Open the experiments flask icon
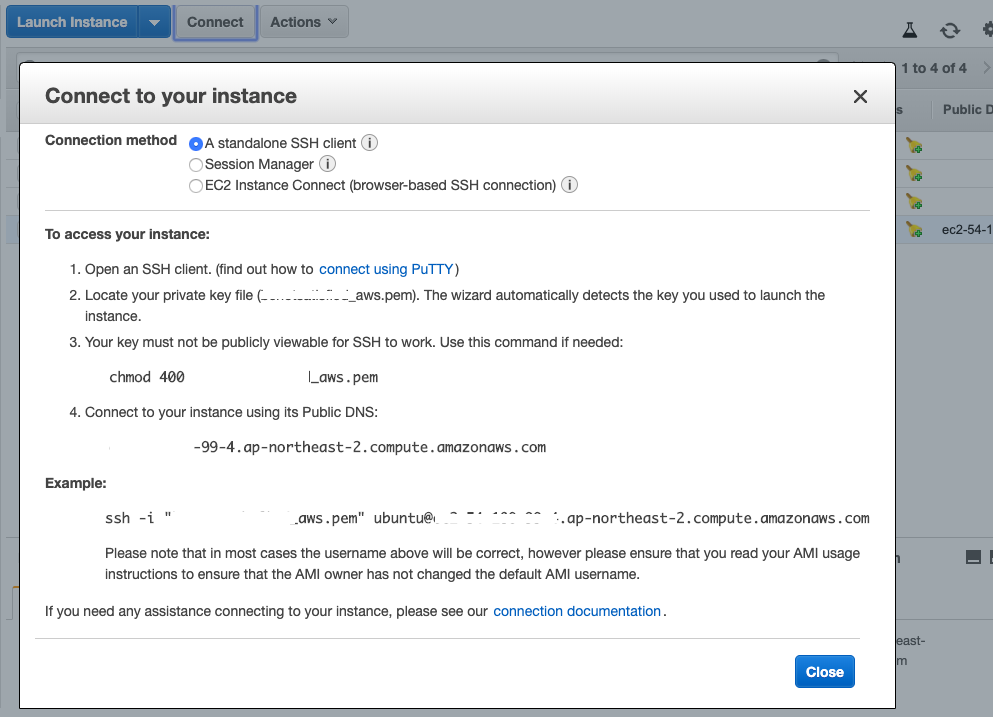 tap(909, 30)
